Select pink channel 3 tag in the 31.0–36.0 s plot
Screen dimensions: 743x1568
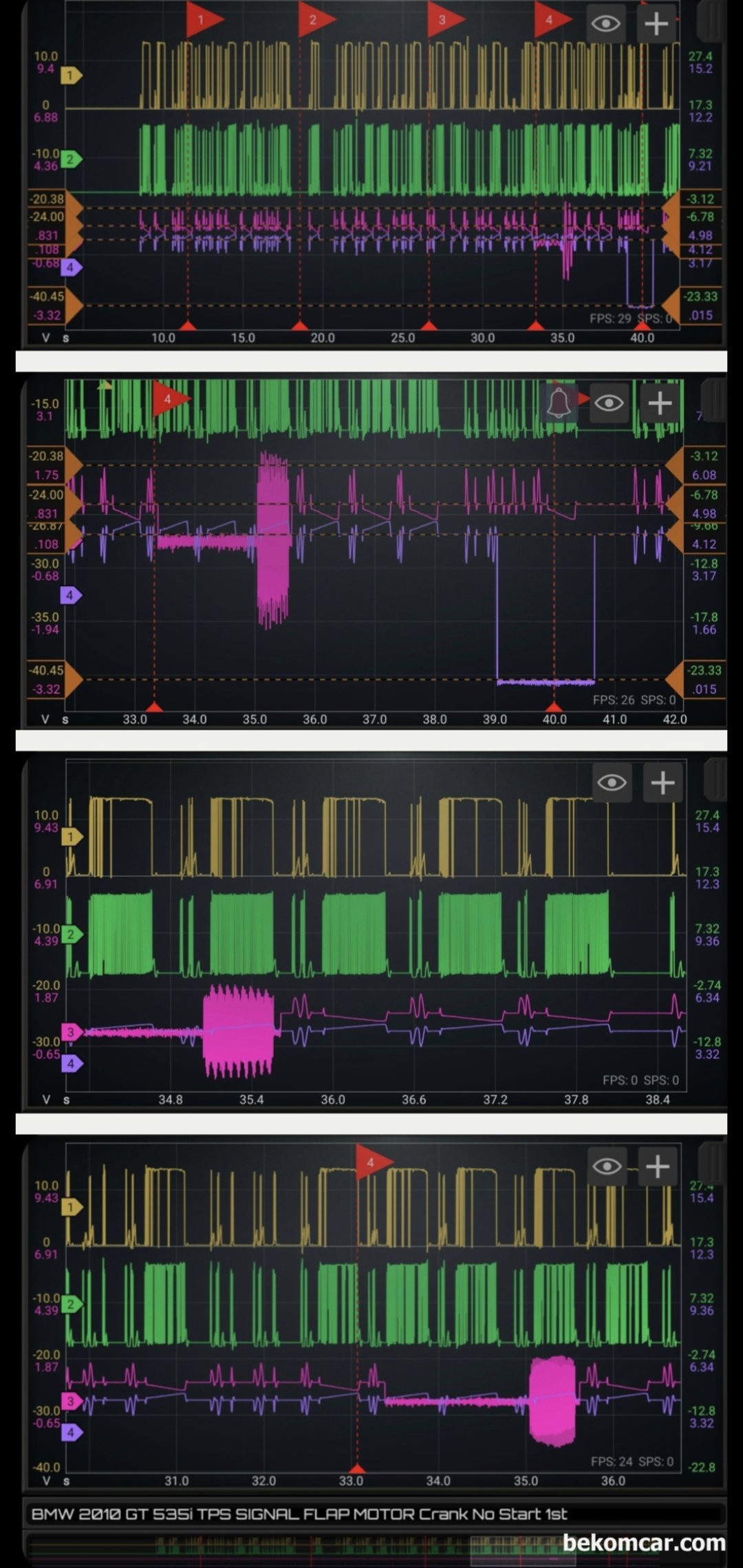click(x=72, y=1401)
